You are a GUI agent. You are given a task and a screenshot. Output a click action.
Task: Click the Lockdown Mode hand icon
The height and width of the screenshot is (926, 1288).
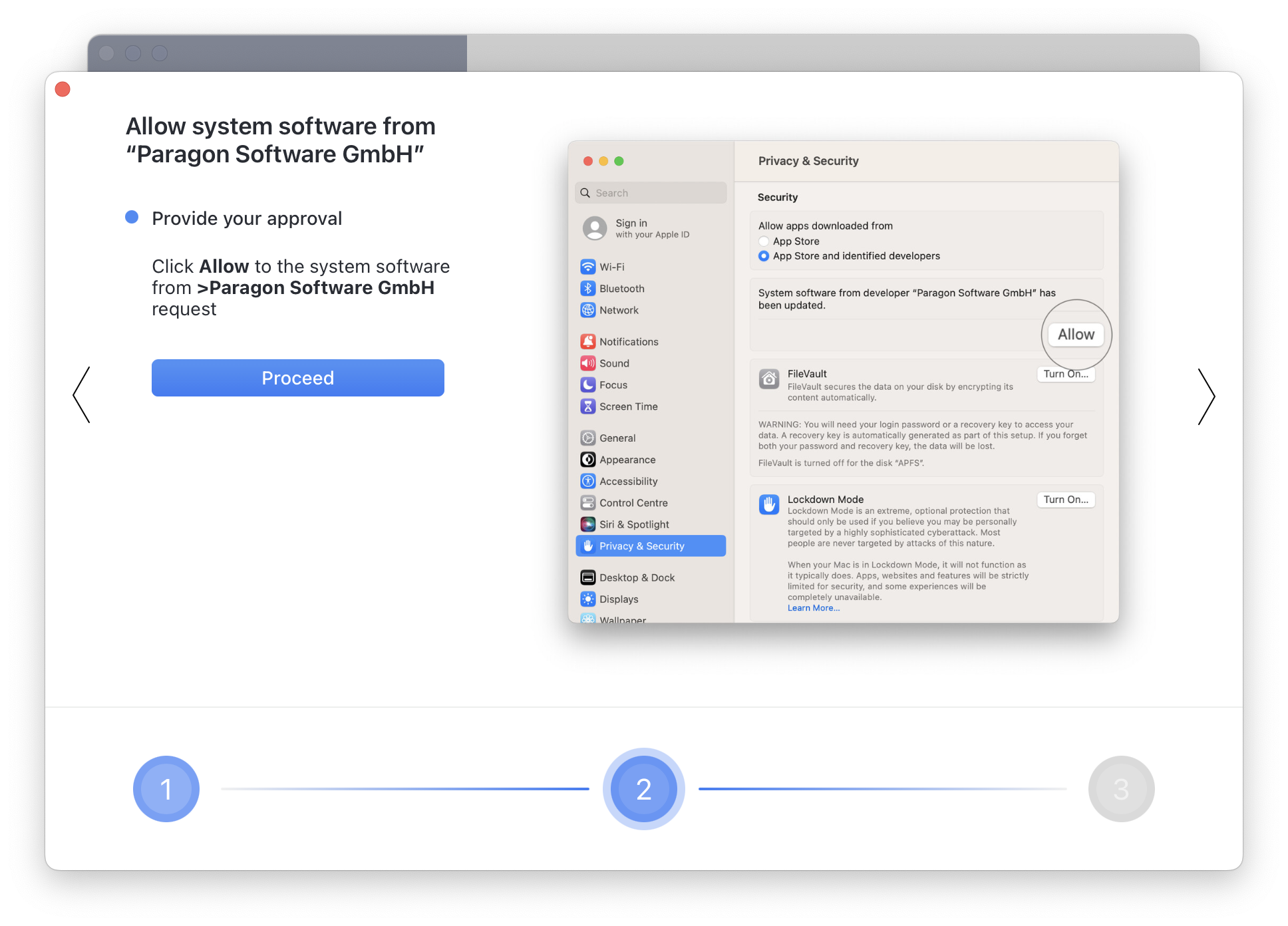(x=769, y=505)
